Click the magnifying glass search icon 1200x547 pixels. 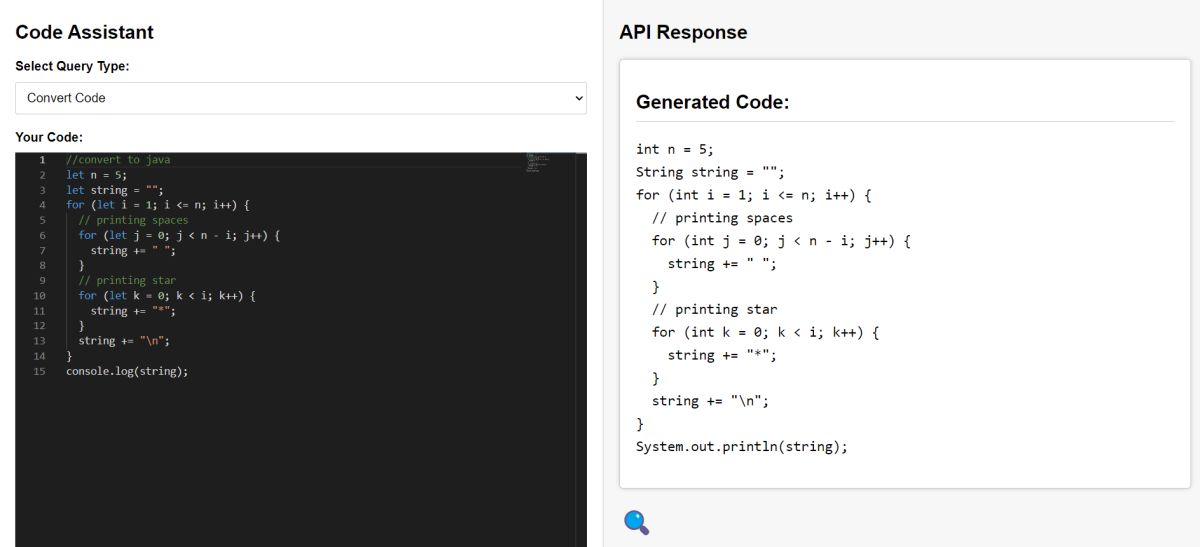coord(636,522)
